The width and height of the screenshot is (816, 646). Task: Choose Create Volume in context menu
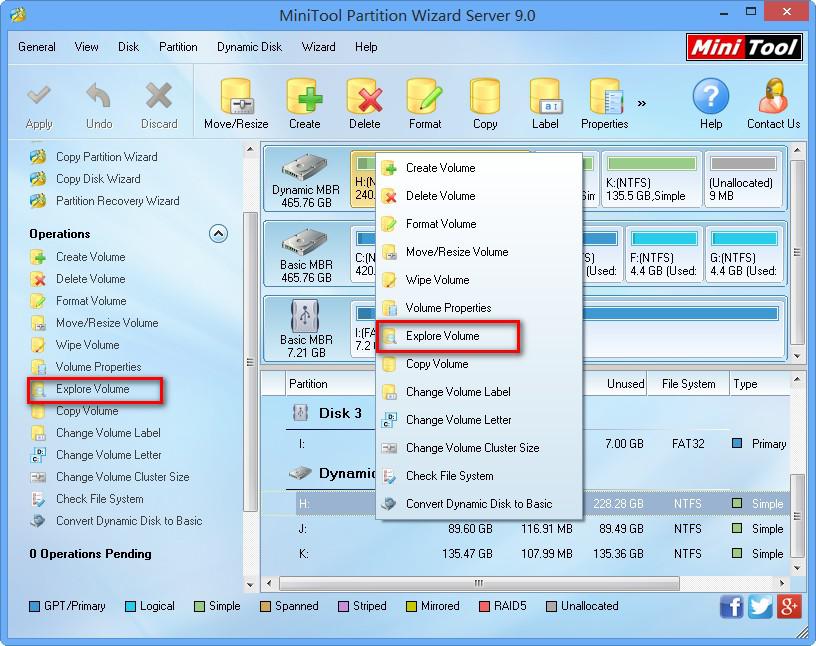click(479, 168)
